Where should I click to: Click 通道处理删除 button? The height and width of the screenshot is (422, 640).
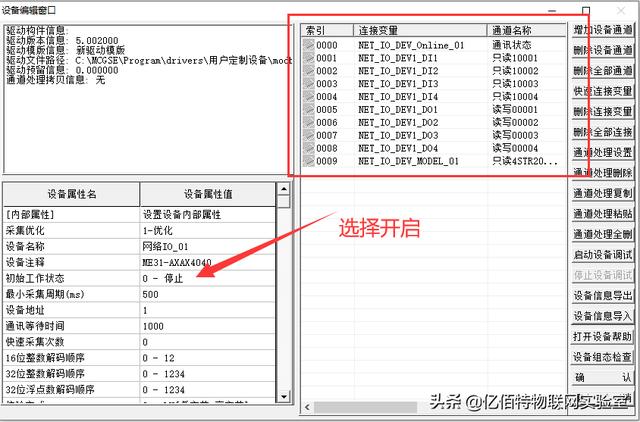(602, 173)
